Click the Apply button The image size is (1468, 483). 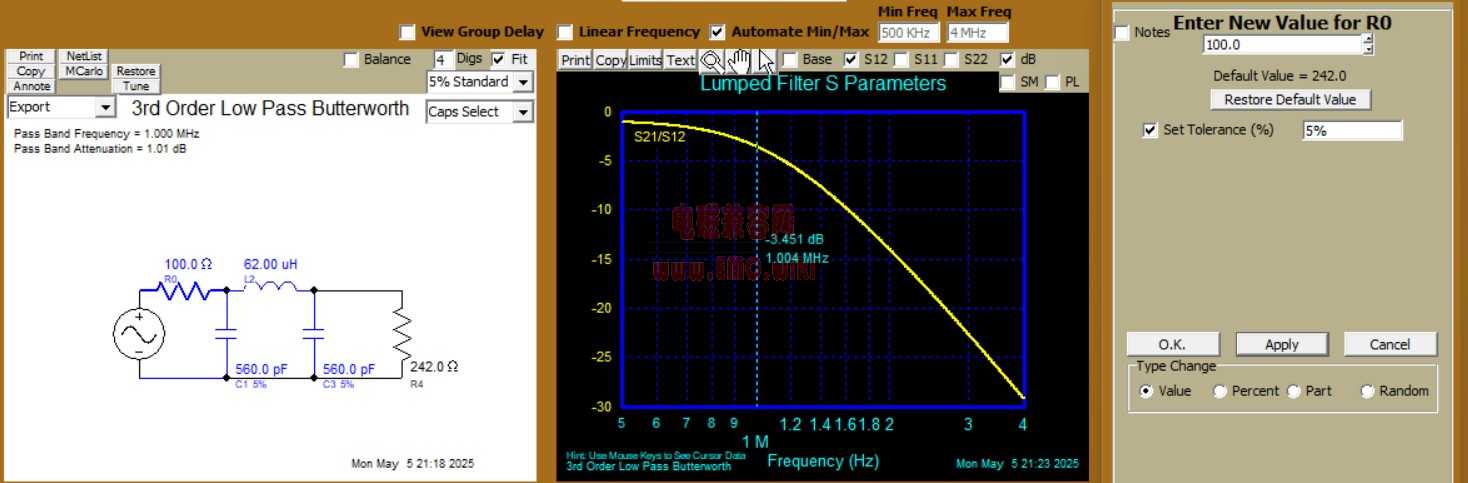pyautogui.click(x=1281, y=344)
